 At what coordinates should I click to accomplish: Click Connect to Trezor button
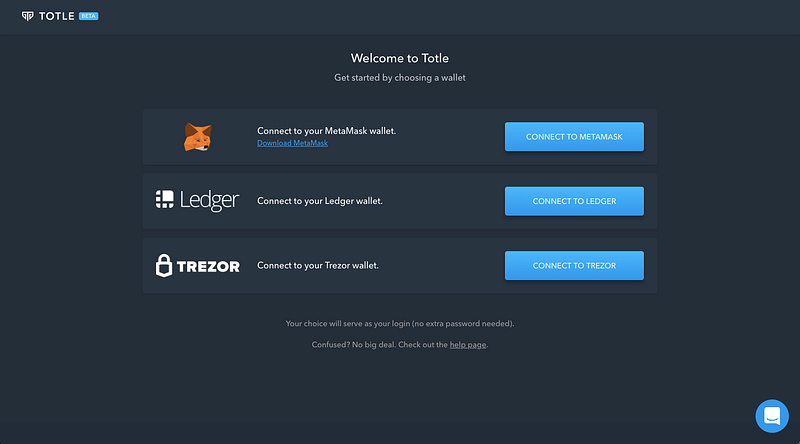tap(574, 265)
